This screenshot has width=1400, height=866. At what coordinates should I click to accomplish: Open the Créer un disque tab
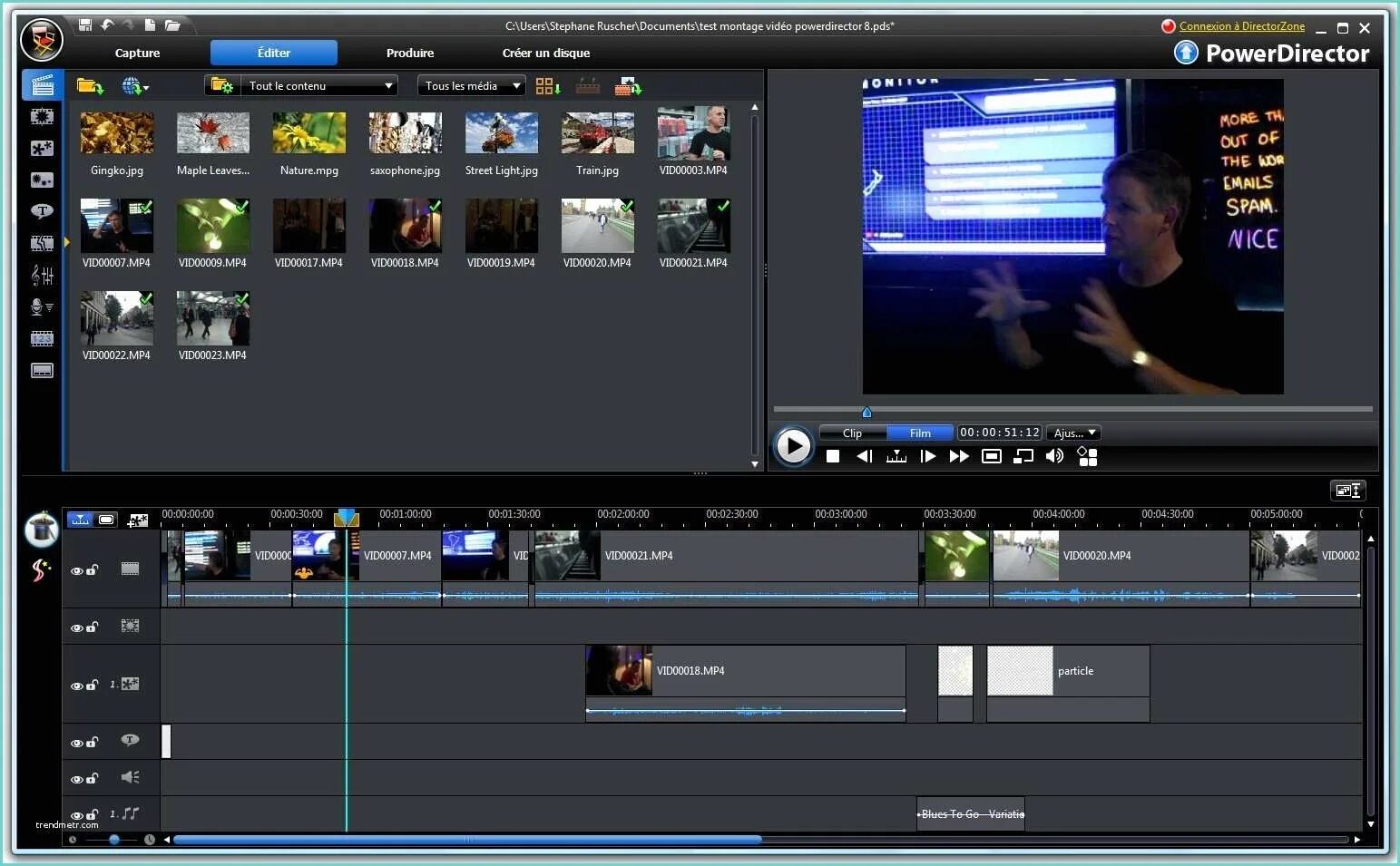[546, 53]
